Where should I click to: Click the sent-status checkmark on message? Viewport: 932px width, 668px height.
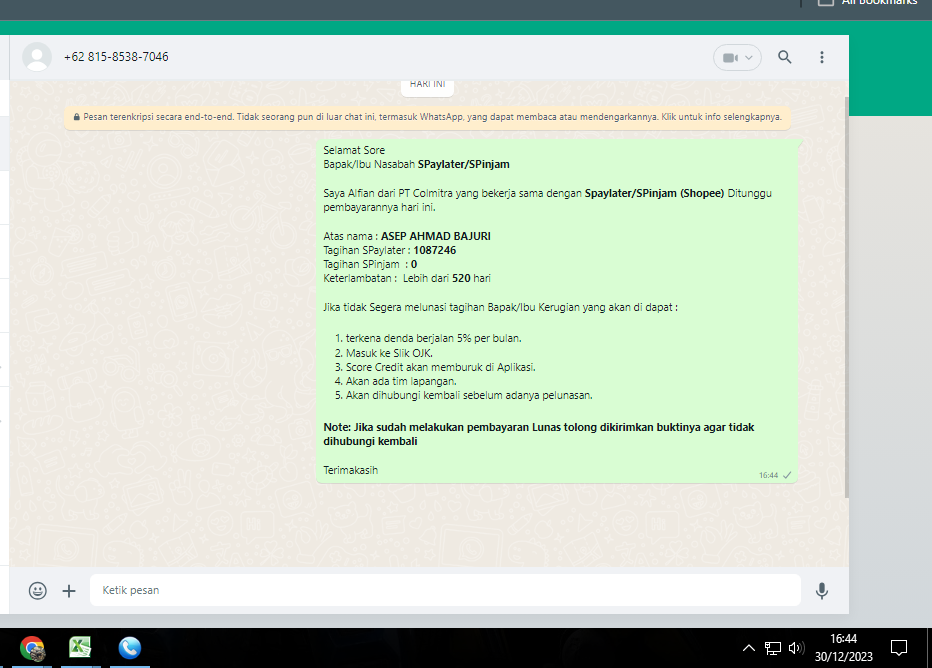[787, 475]
